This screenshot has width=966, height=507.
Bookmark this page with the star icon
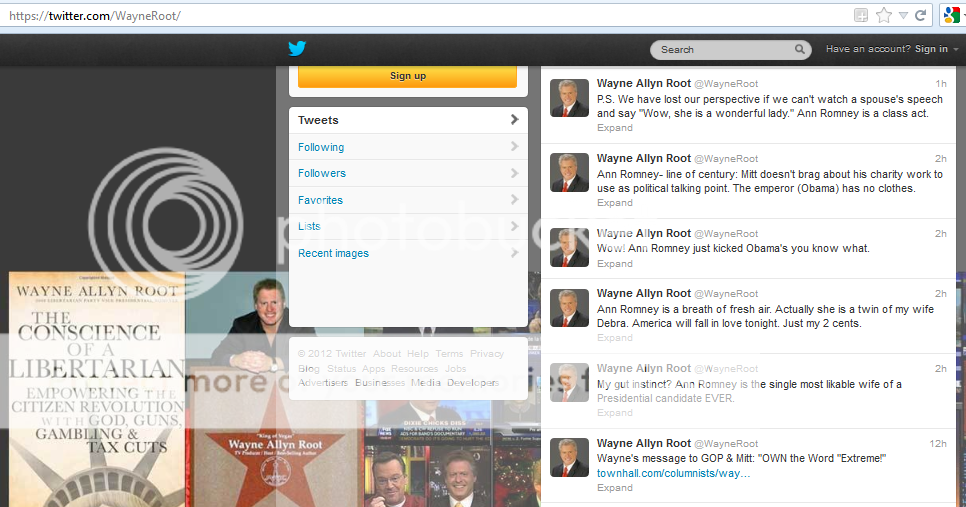[883, 15]
